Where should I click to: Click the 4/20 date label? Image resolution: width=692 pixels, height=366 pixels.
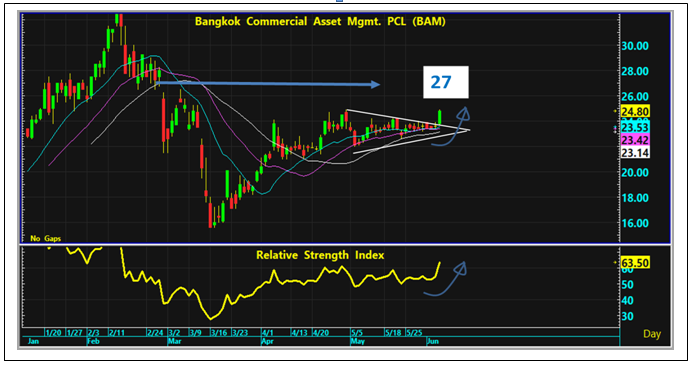[321, 332]
